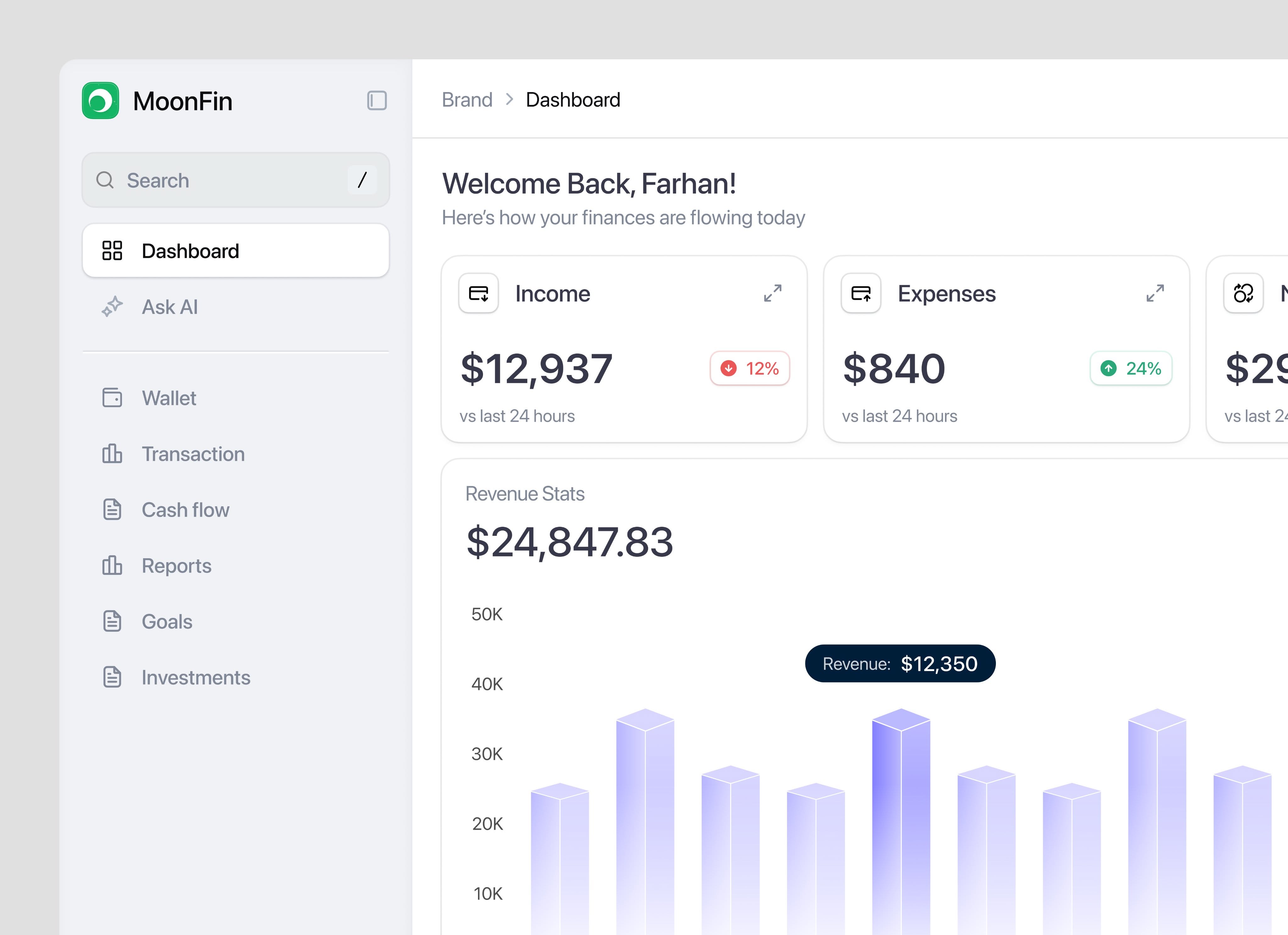Open Ask AI from the sidebar
Viewport: 1288px width, 935px height.
[x=170, y=306]
